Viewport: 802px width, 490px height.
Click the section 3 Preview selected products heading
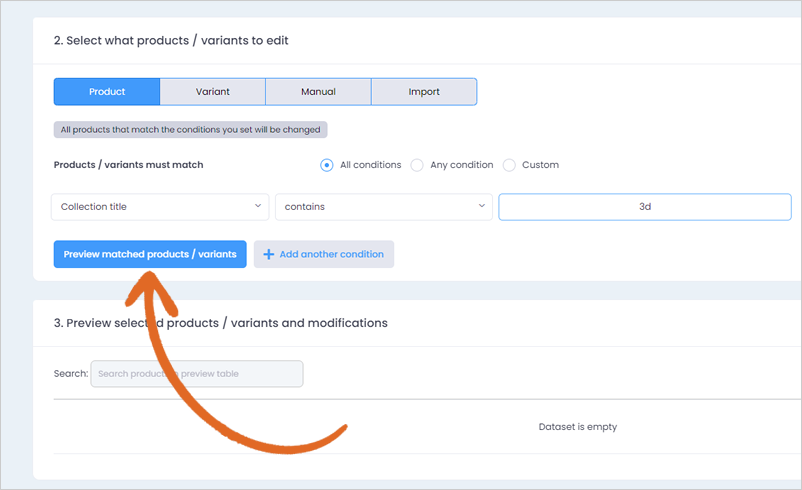[x=220, y=323]
